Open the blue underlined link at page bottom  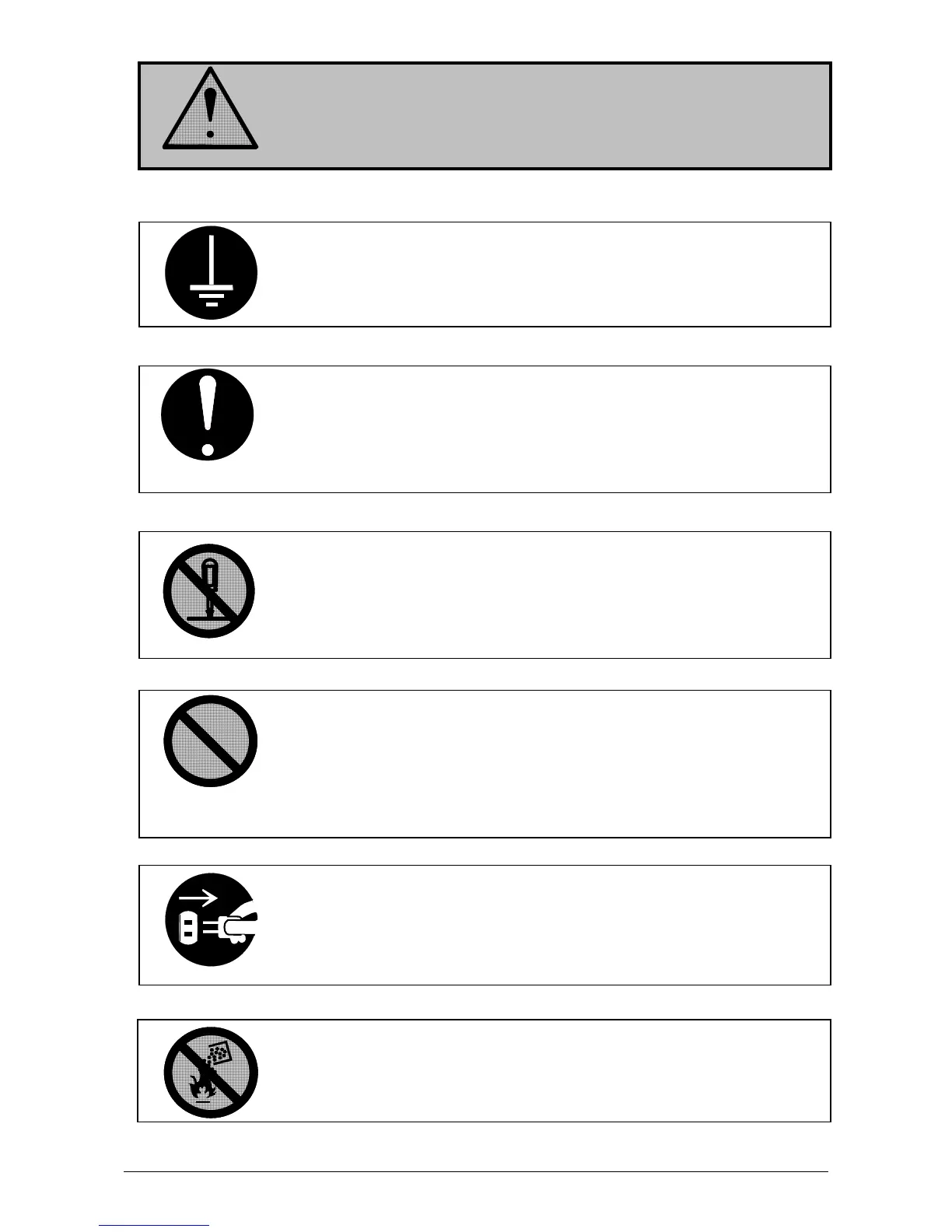[154, 1226]
